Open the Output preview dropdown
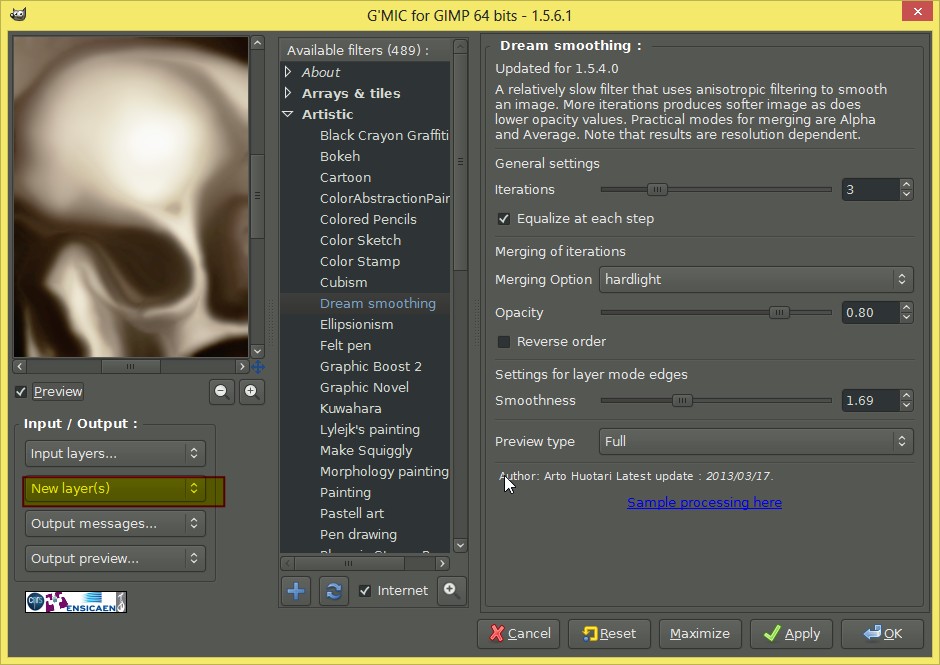Screen dimensions: 940x665 tap(115, 559)
